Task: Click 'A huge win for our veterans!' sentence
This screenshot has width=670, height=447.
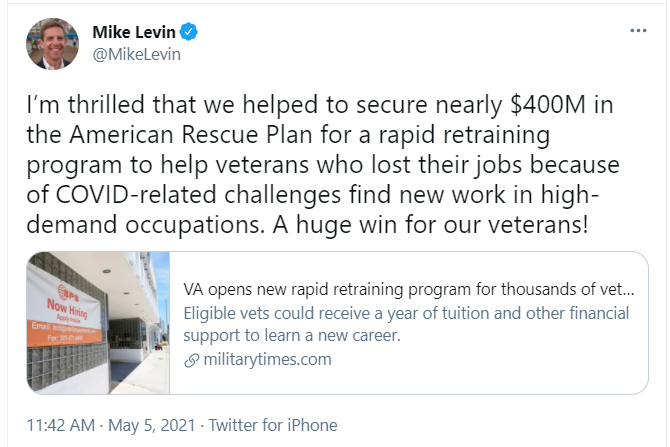Action: tap(430, 225)
